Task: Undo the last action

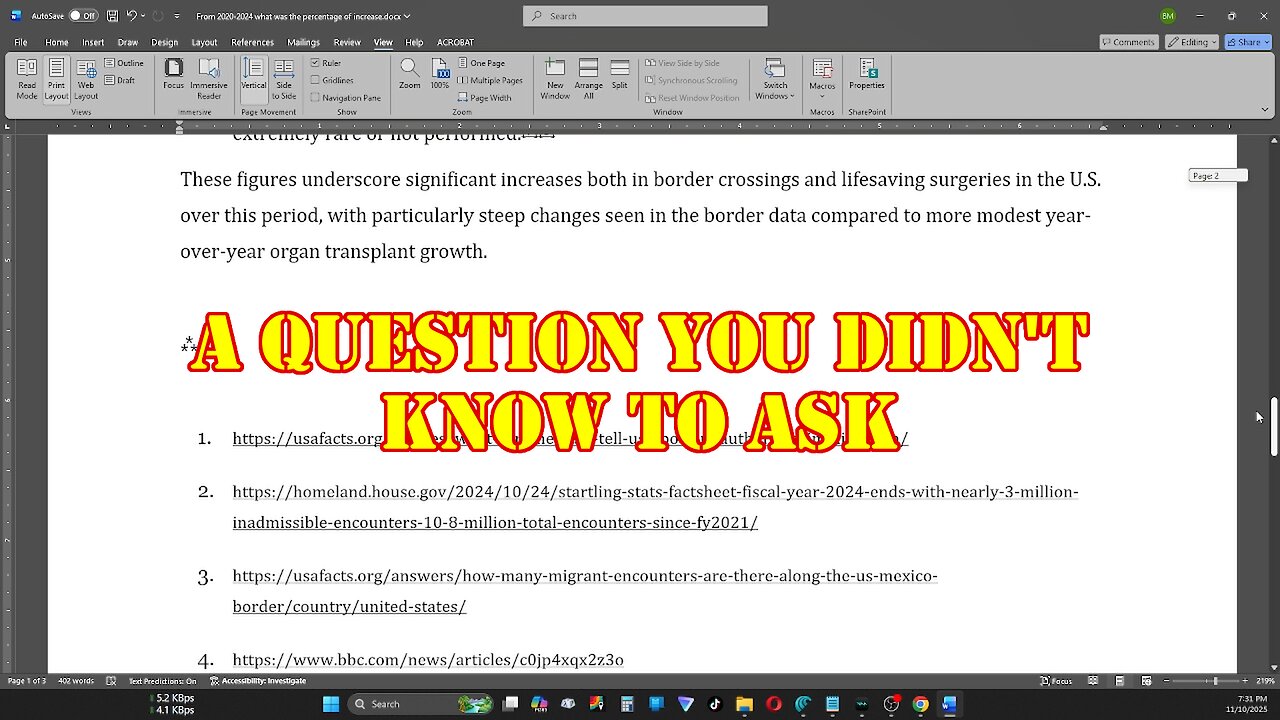Action: coord(131,16)
